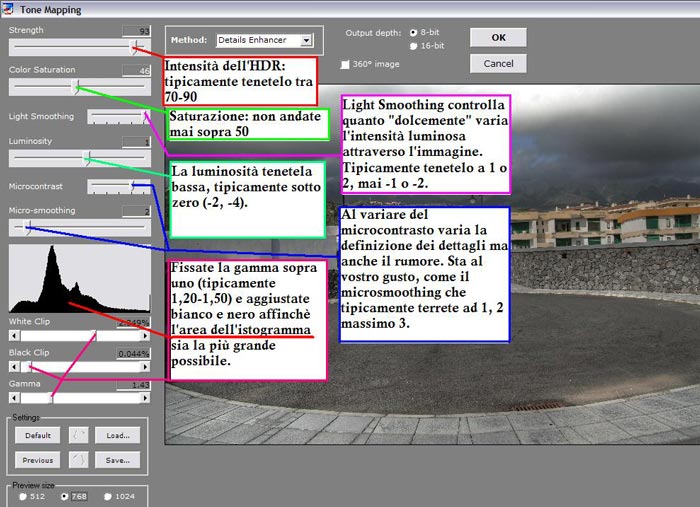Reset settings with the Default button

(x=38, y=435)
